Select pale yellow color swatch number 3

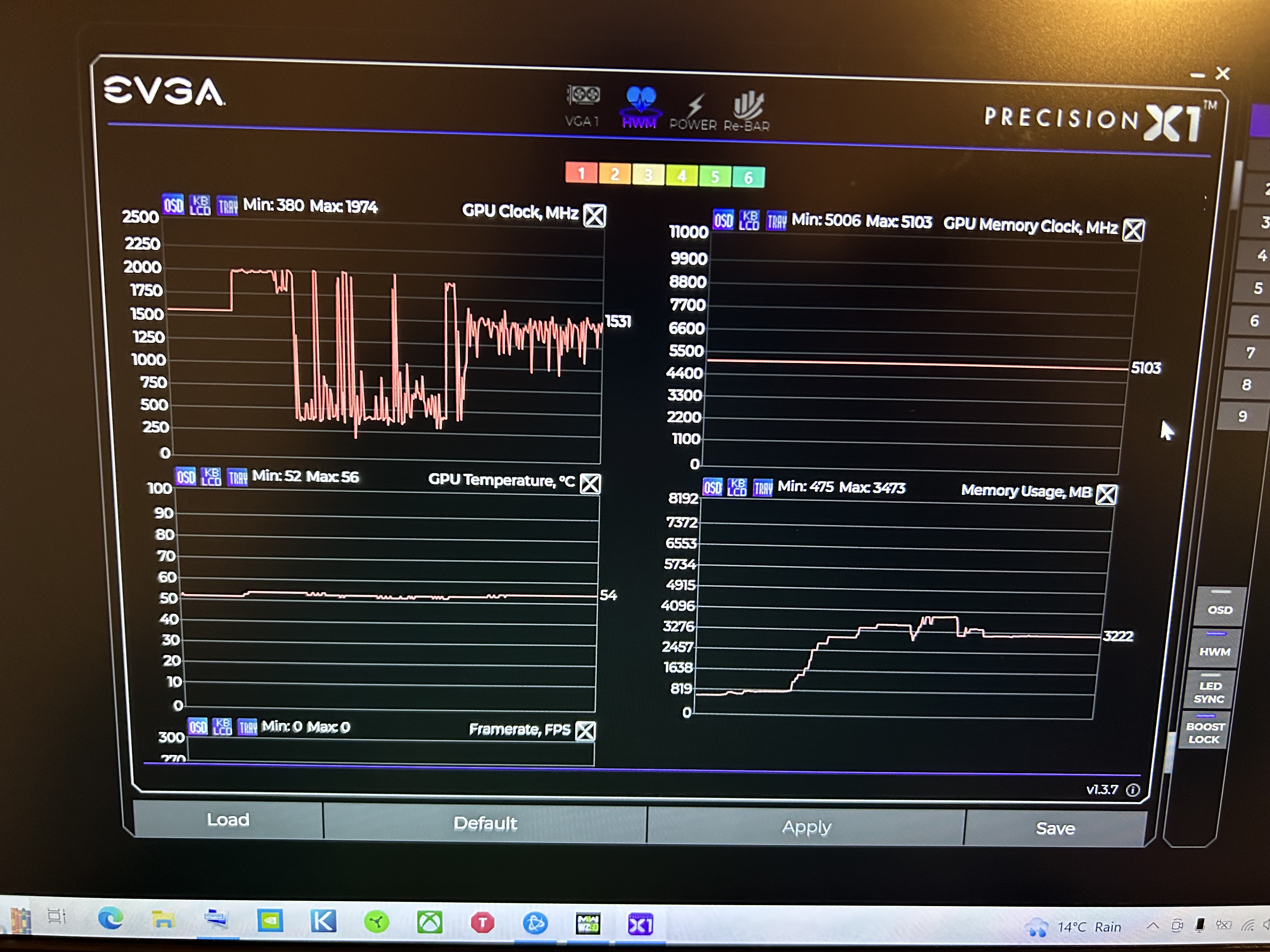pyautogui.click(x=648, y=174)
